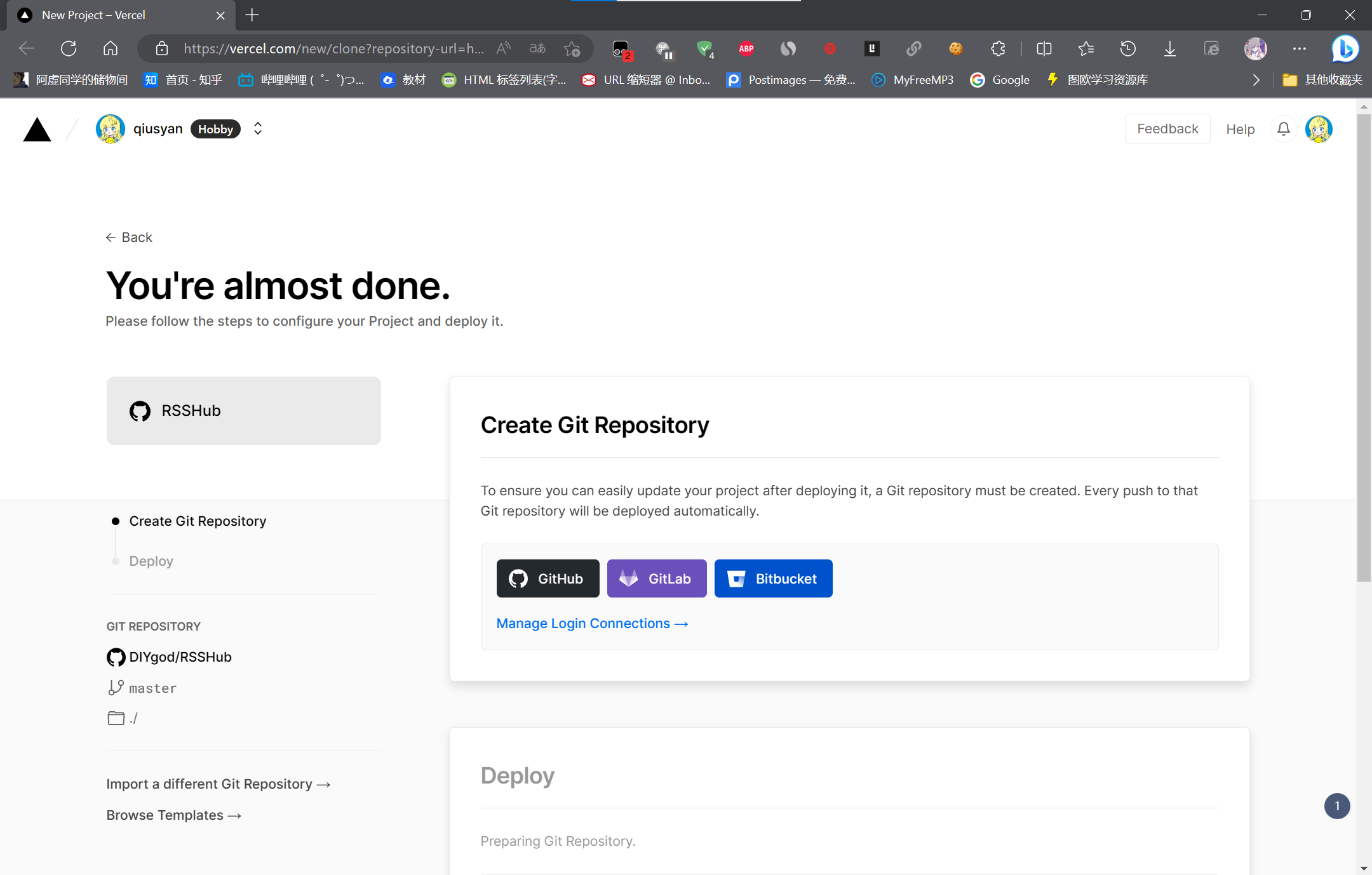
Task: Open the Postimages bookmark
Action: [791, 79]
